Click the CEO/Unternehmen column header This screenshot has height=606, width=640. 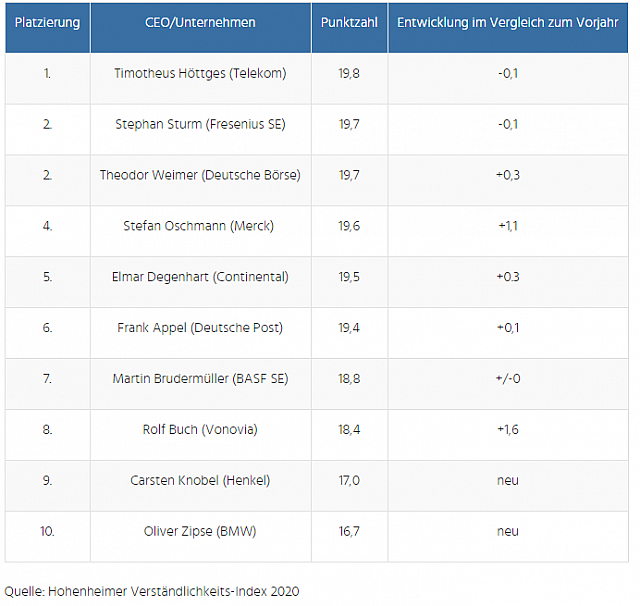pyautogui.click(x=200, y=23)
